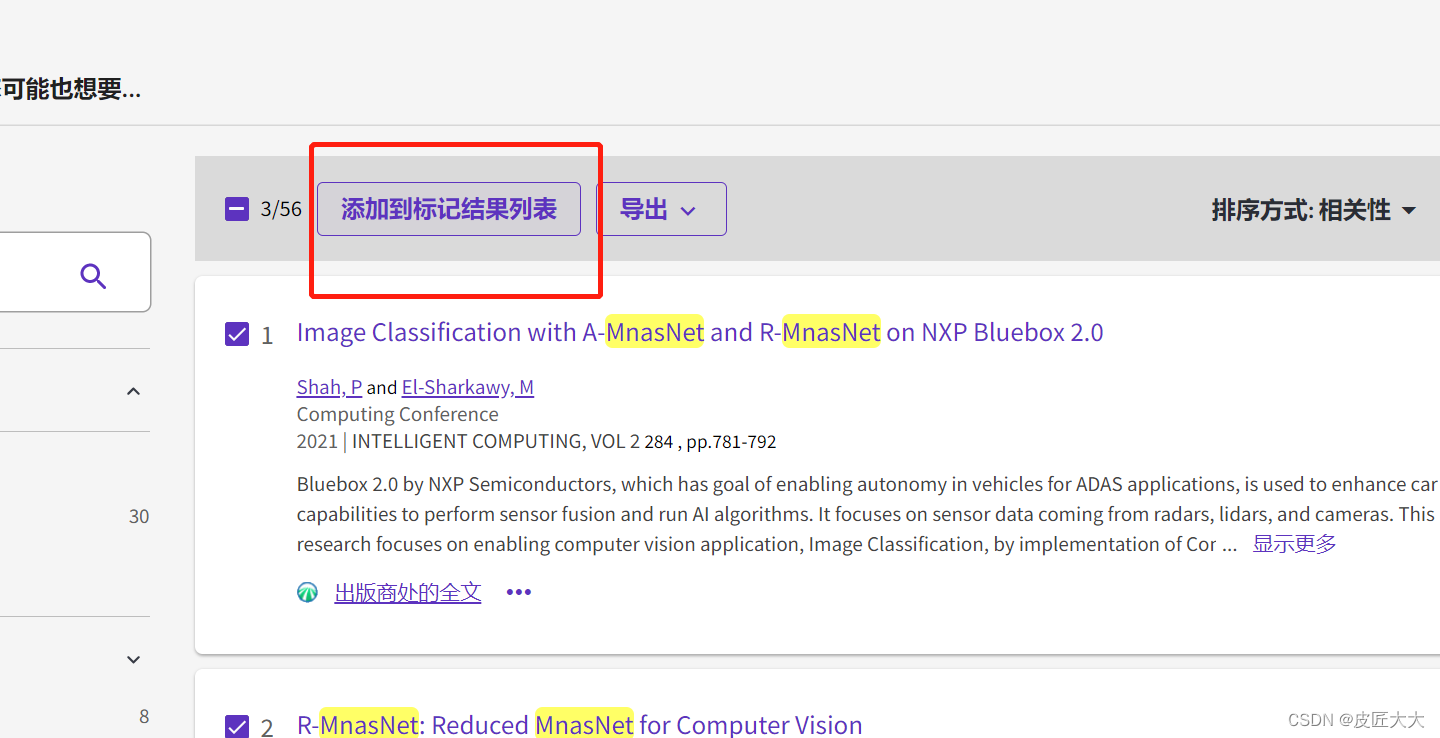Uncheck the checkbox for result 1
Viewport: 1440px width, 738px height.
[236, 333]
